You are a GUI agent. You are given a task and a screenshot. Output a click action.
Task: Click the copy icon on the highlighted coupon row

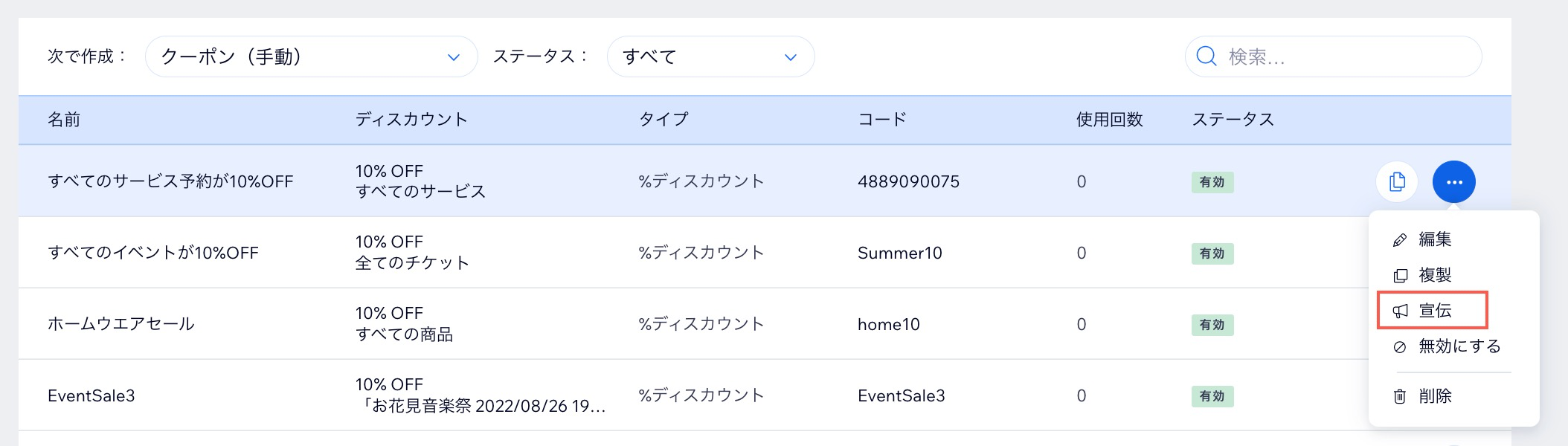(1396, 181)
